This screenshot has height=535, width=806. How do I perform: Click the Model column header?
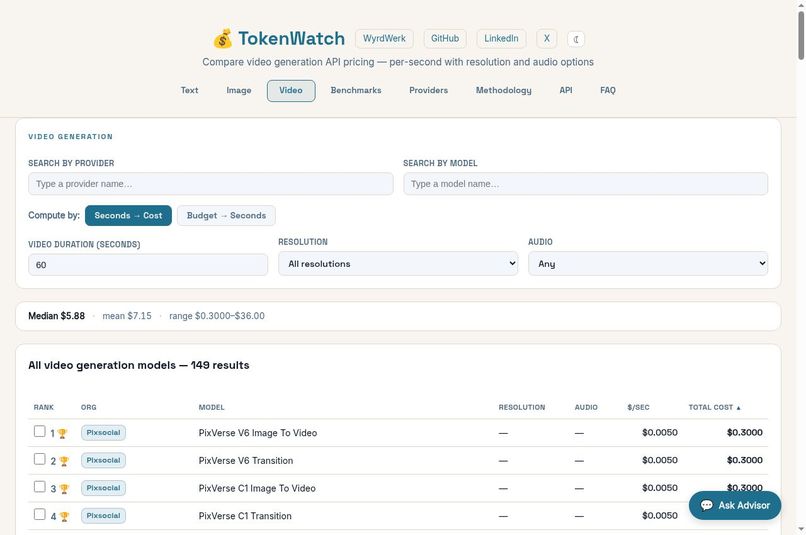coord(211,407)
